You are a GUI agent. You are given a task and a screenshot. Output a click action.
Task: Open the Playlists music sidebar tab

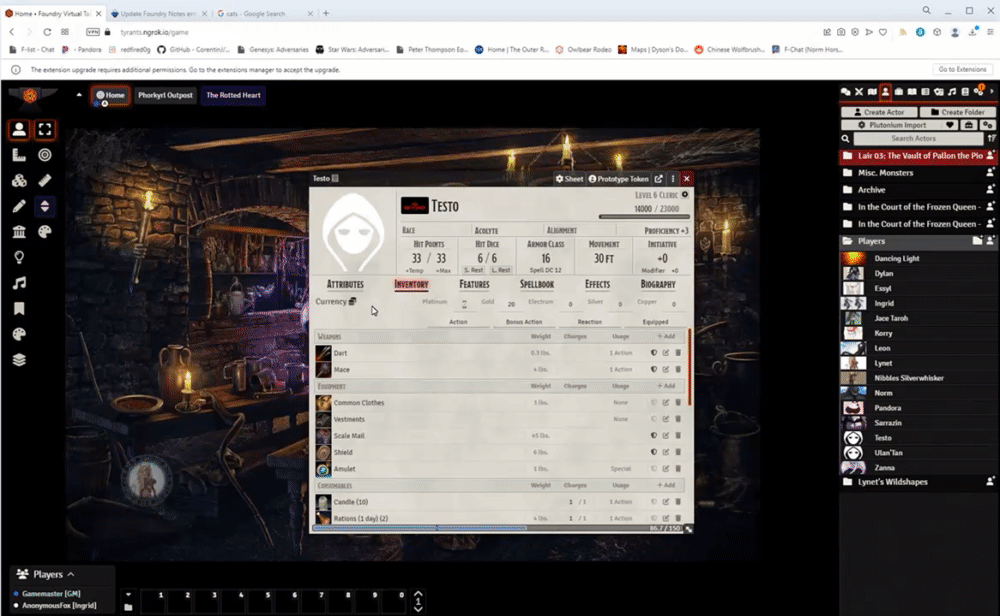952,92
